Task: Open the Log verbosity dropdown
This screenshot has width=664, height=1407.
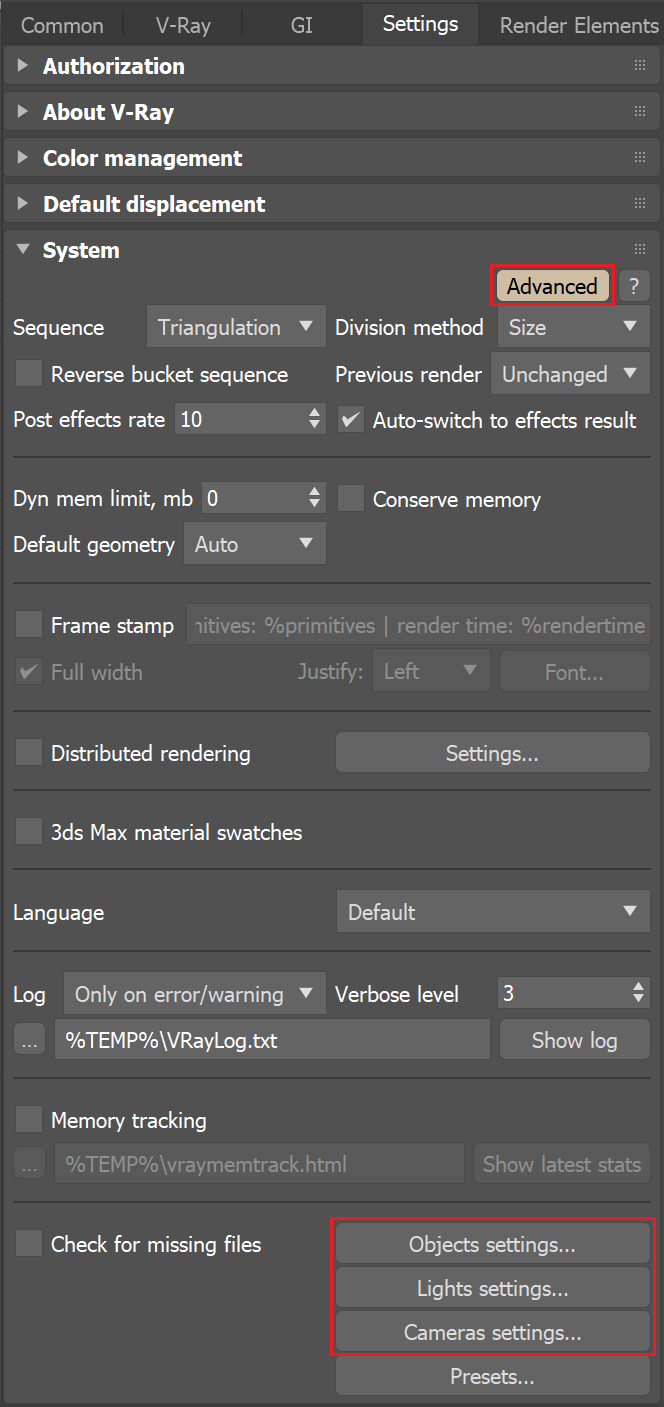Action: [194, 993]
